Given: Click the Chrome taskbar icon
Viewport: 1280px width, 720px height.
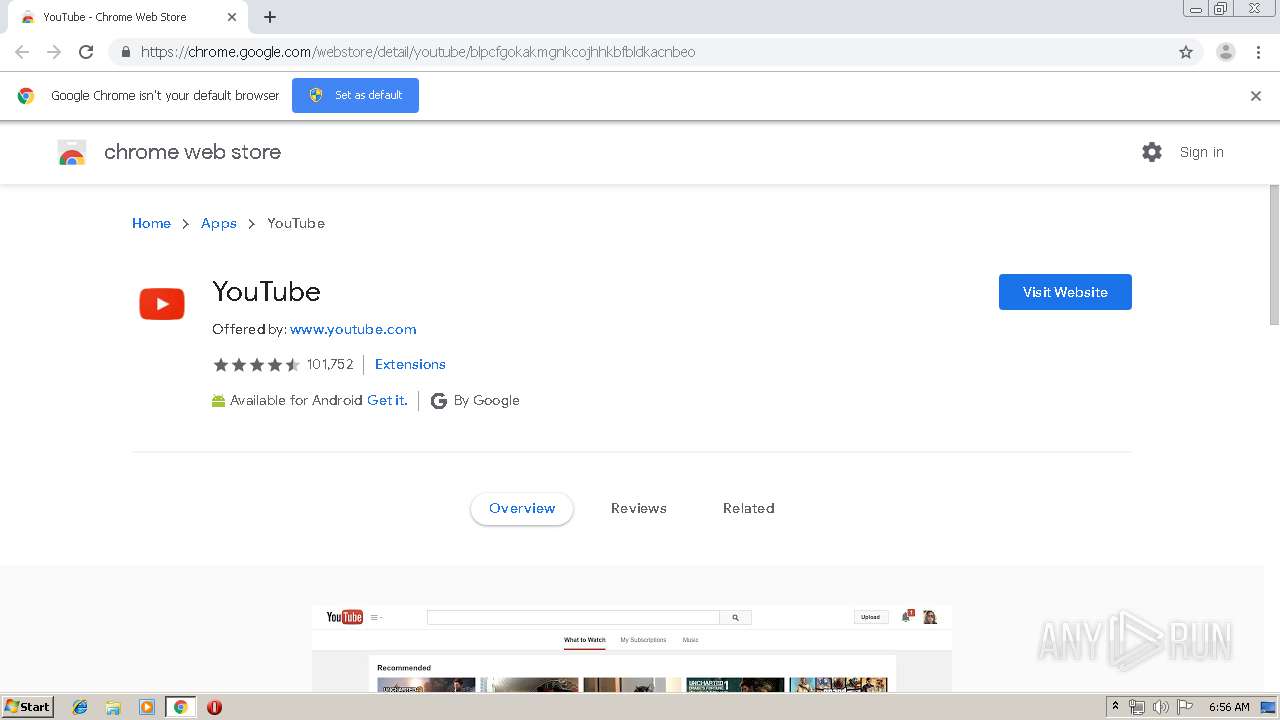Looking at the screenshot, I should pos(180,707).
